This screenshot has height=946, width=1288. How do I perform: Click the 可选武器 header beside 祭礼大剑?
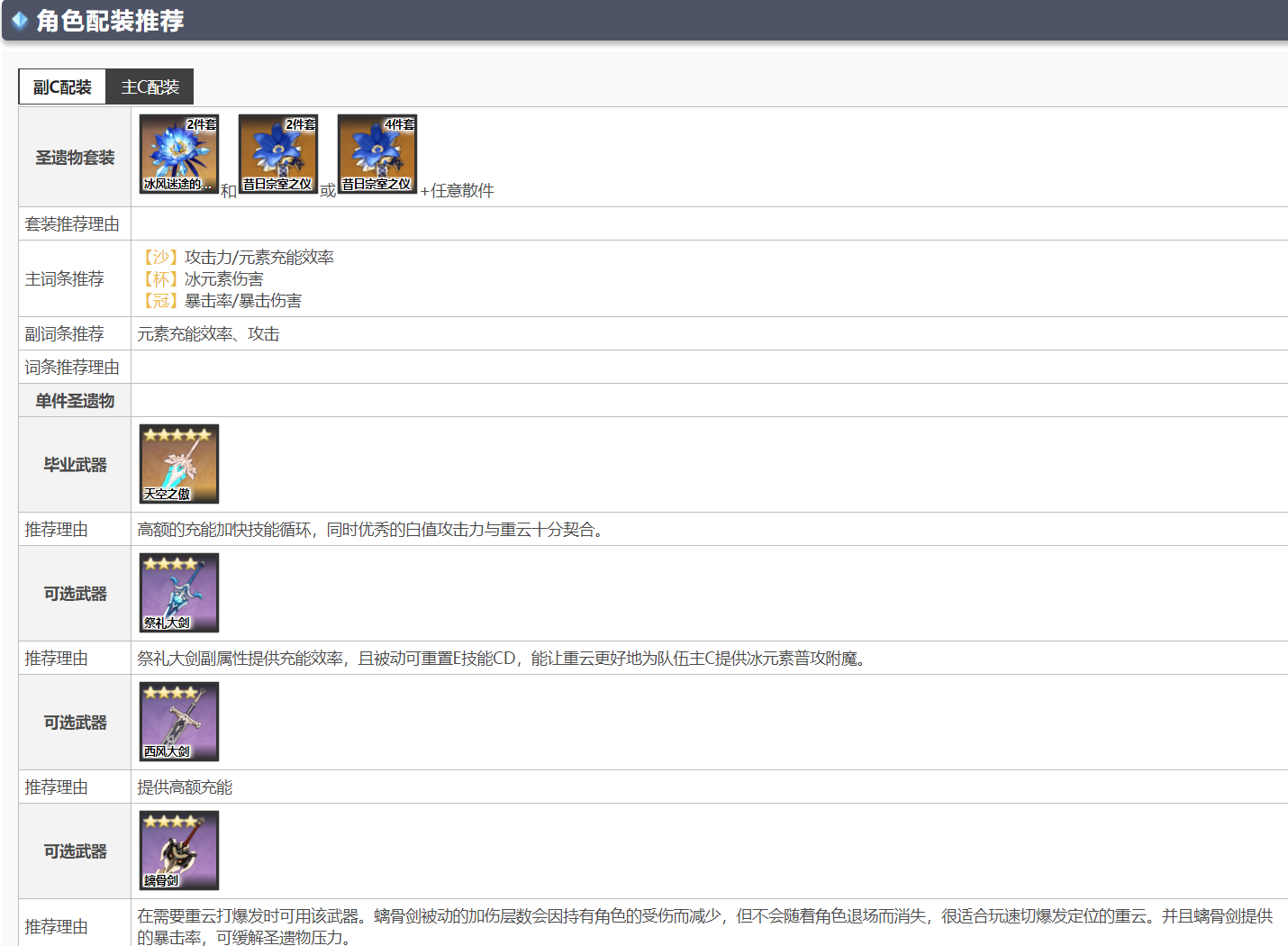click(75, 594)
